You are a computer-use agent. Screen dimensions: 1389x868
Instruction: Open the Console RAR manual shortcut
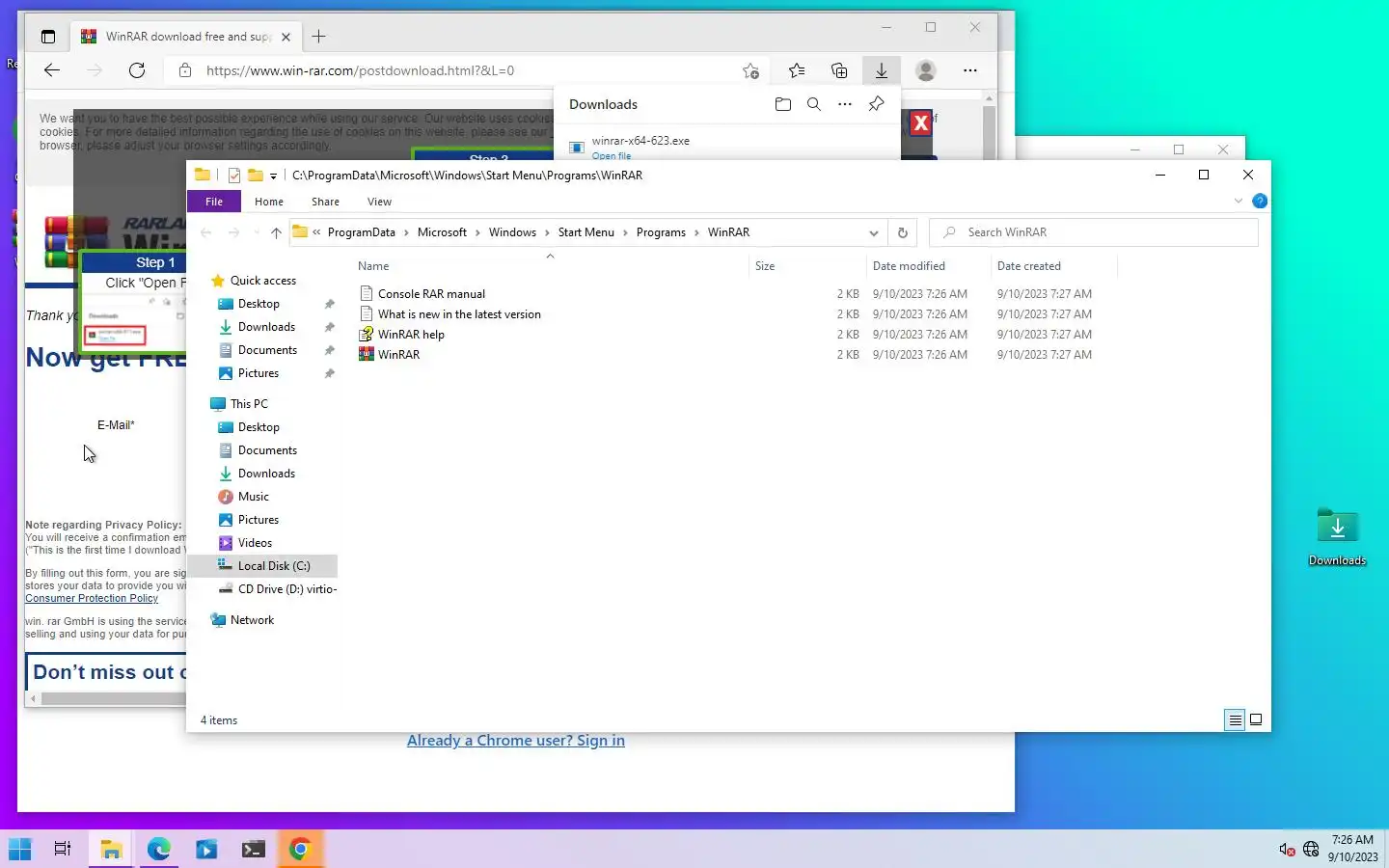(x=431, y=294)
